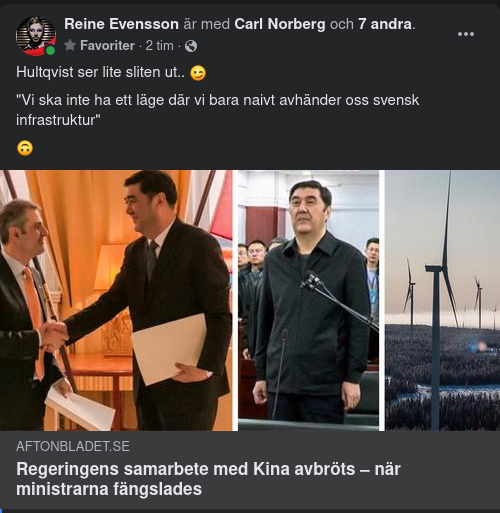Click Reine Evensson's profile picture

click(x=36, y=36)
